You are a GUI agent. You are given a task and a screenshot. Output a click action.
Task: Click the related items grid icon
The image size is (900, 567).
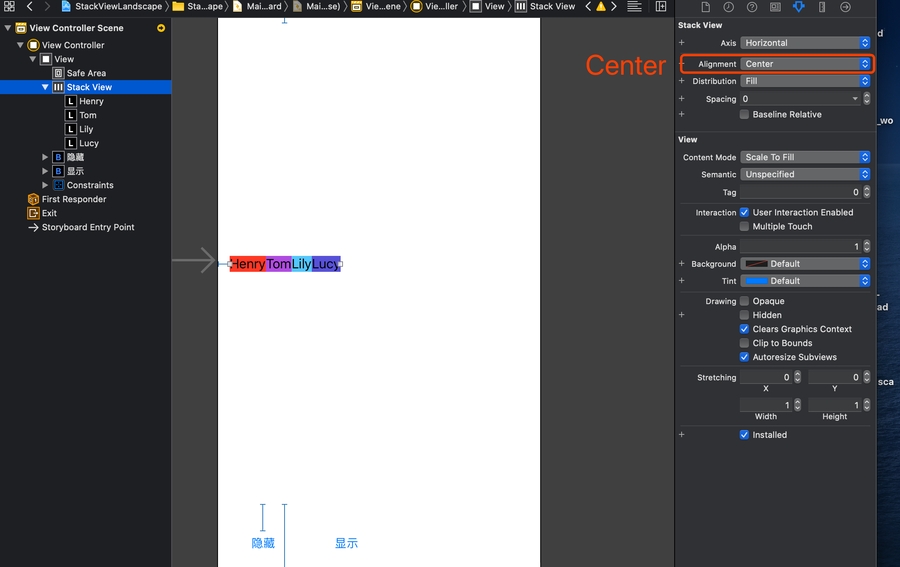tap(9, 6)
